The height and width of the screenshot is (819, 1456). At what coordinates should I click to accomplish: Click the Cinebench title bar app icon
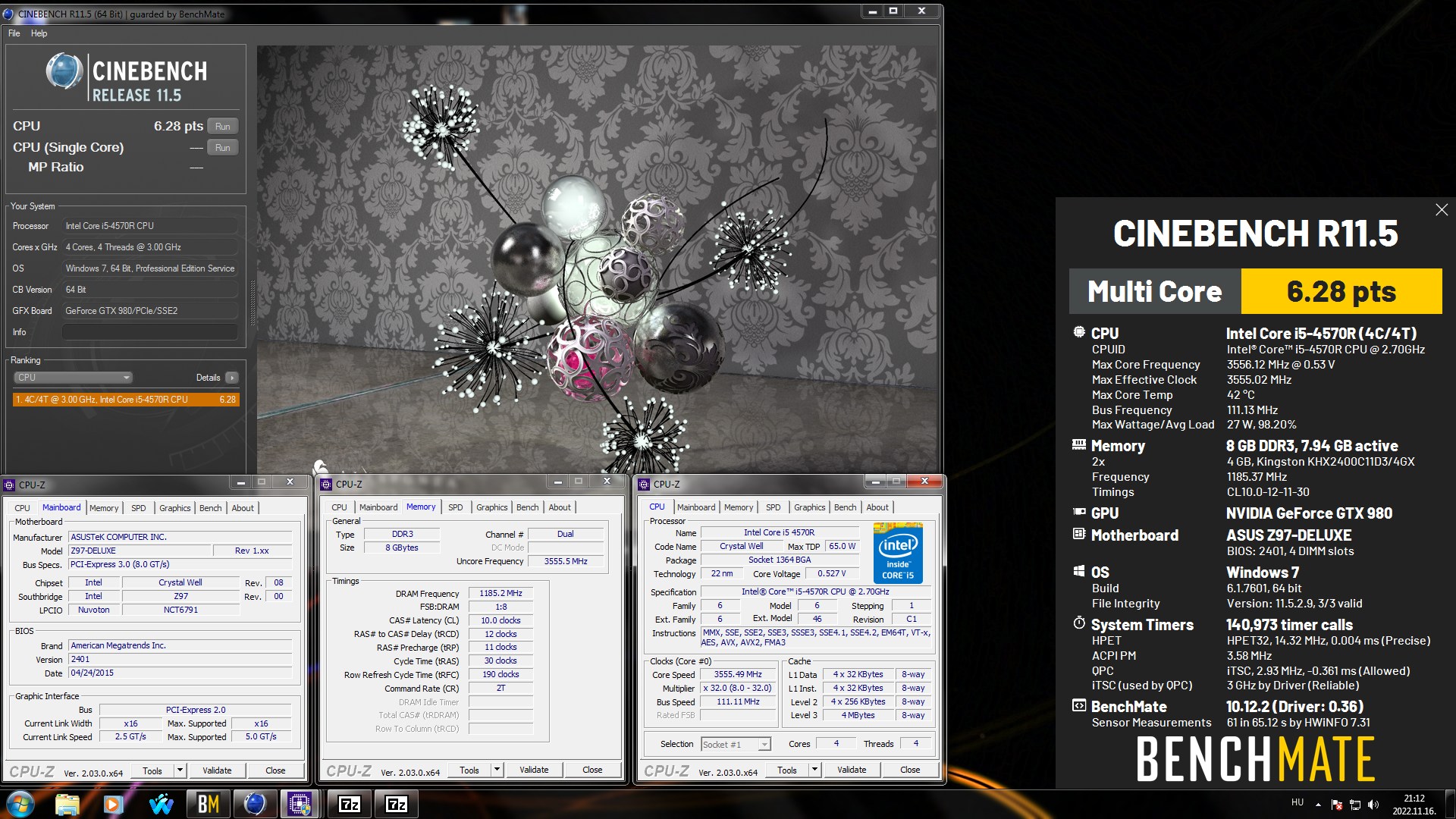click(x=9, y=13)
